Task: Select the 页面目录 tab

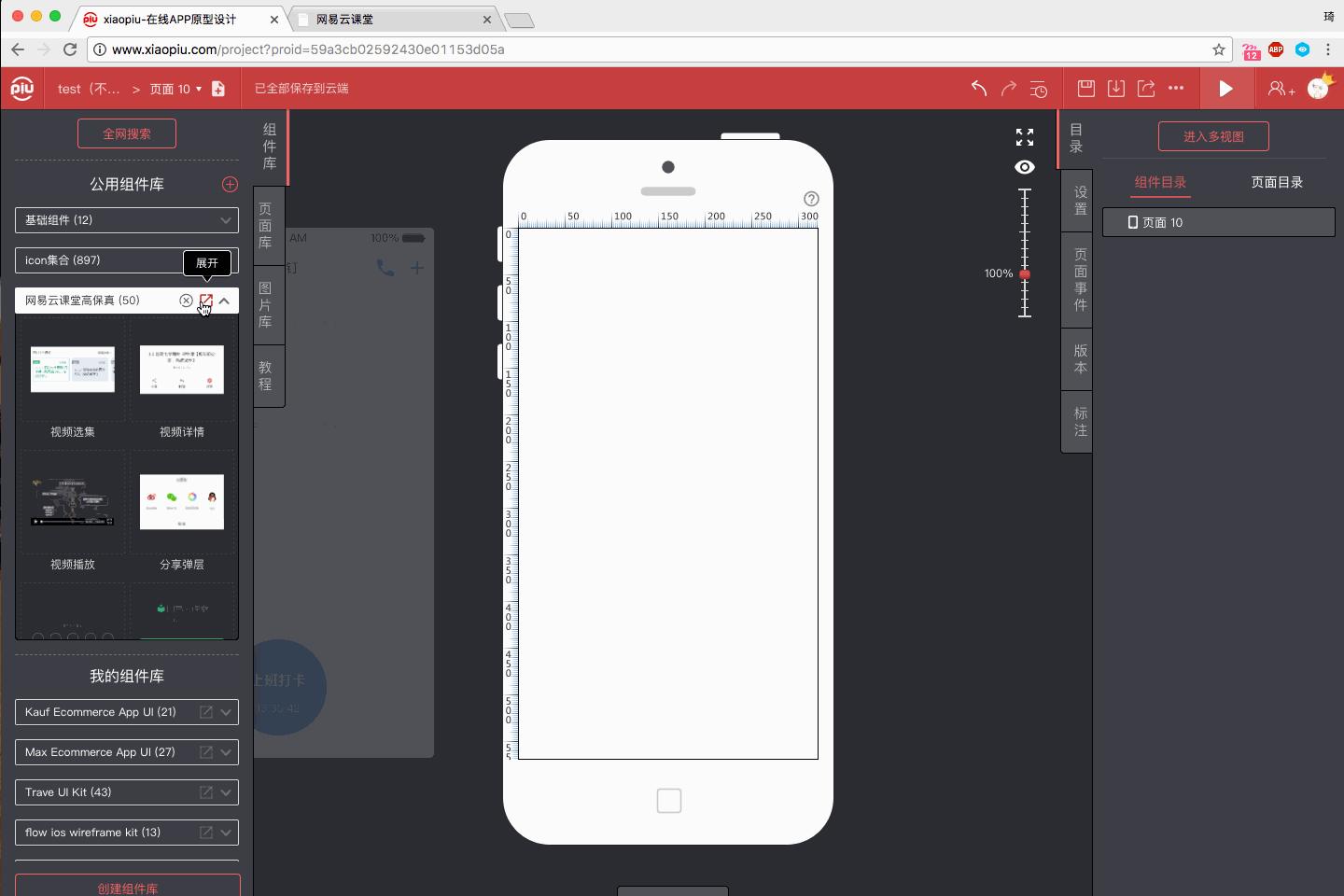Action: point(1277,182)
